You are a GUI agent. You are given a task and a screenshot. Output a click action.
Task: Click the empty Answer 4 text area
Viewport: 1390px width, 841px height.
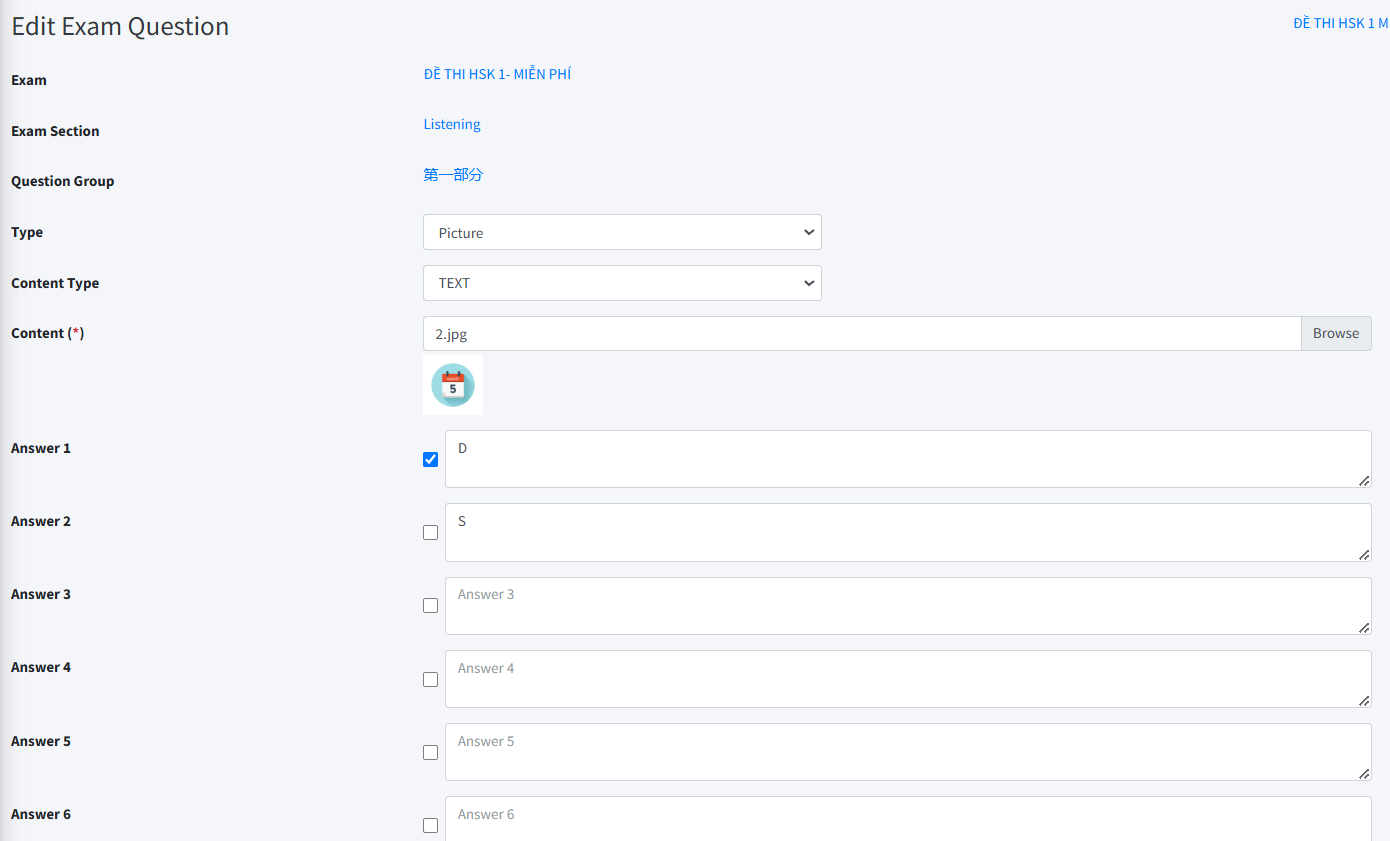(x=907, y=679)
